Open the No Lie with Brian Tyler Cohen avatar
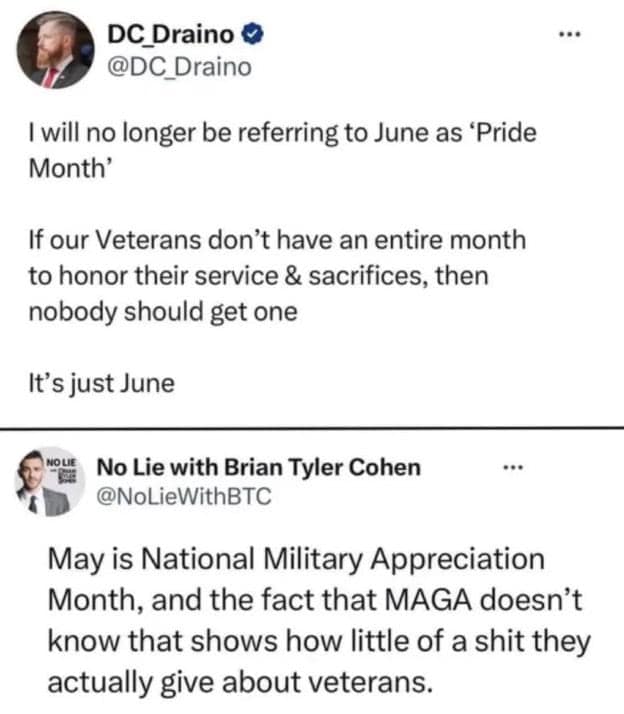This screenshot has height=714, width=624. click(44, 483)
